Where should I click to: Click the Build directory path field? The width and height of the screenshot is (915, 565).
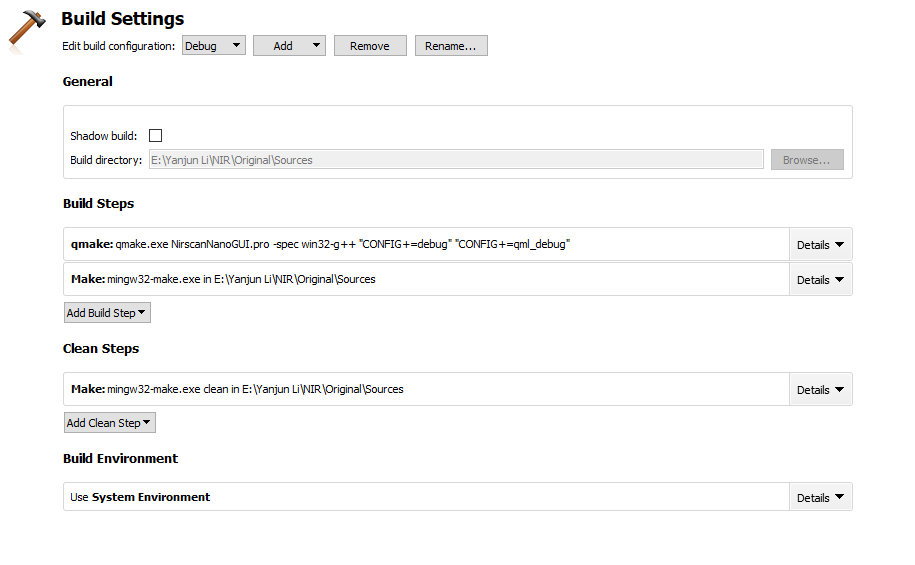(x=456, y=160)
